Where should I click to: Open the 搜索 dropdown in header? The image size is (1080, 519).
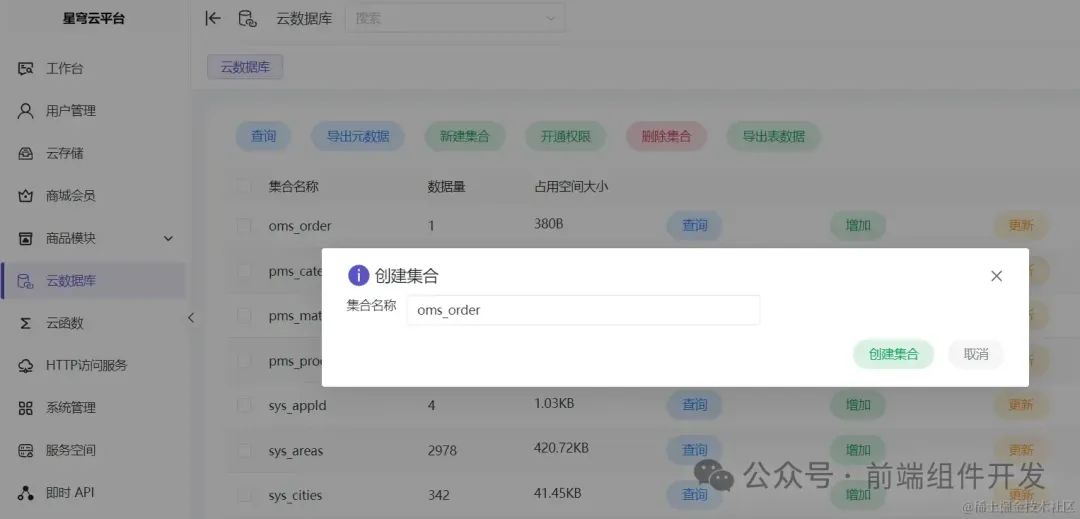[x=455, y=19]
